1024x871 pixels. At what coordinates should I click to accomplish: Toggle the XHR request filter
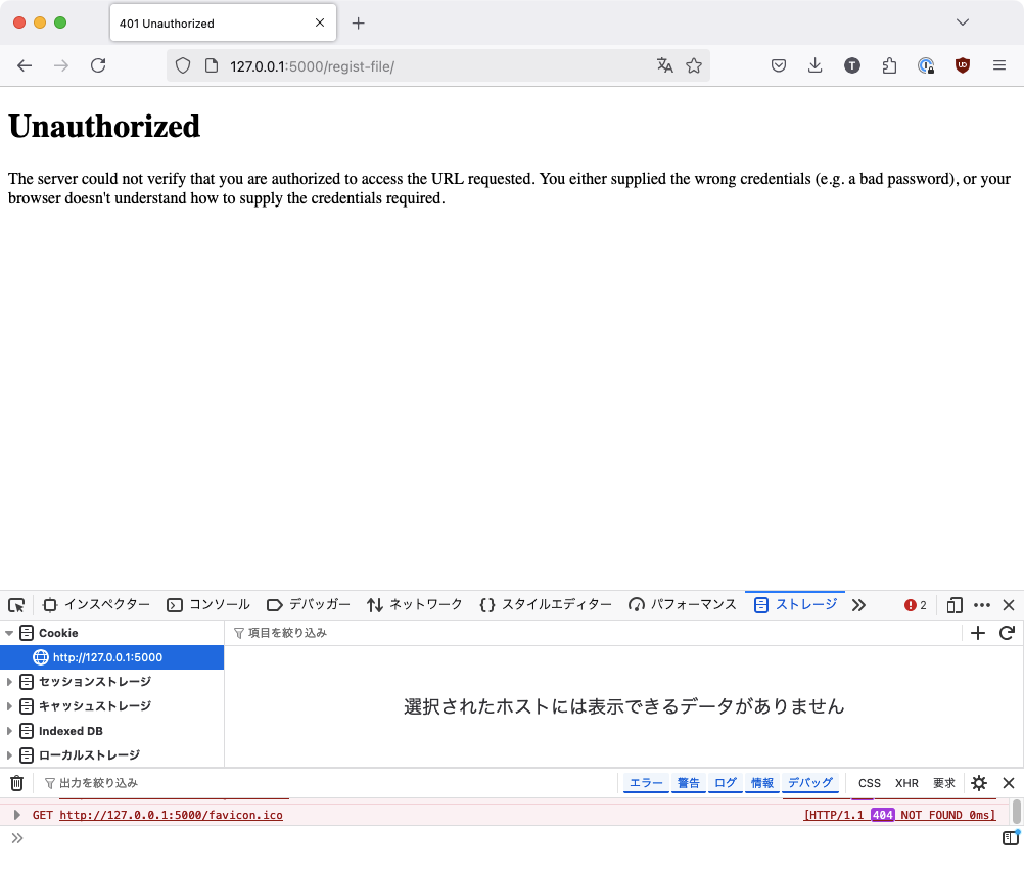906,783
